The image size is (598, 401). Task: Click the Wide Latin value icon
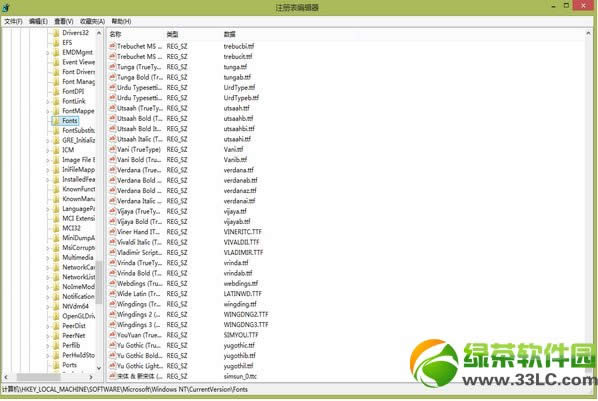pos(113,293)
